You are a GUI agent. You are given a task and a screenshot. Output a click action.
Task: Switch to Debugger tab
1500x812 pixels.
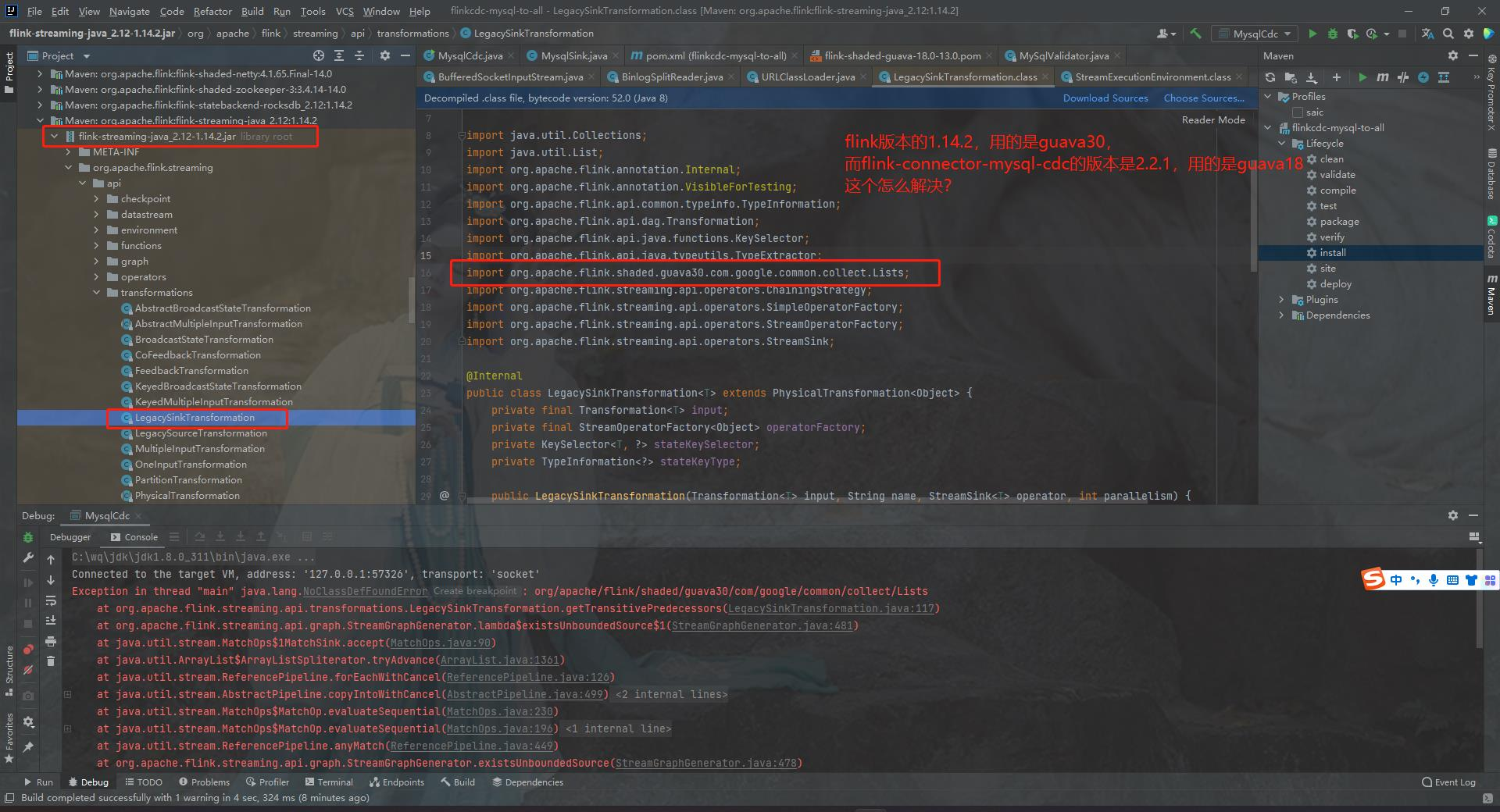(x=70, y=537)
